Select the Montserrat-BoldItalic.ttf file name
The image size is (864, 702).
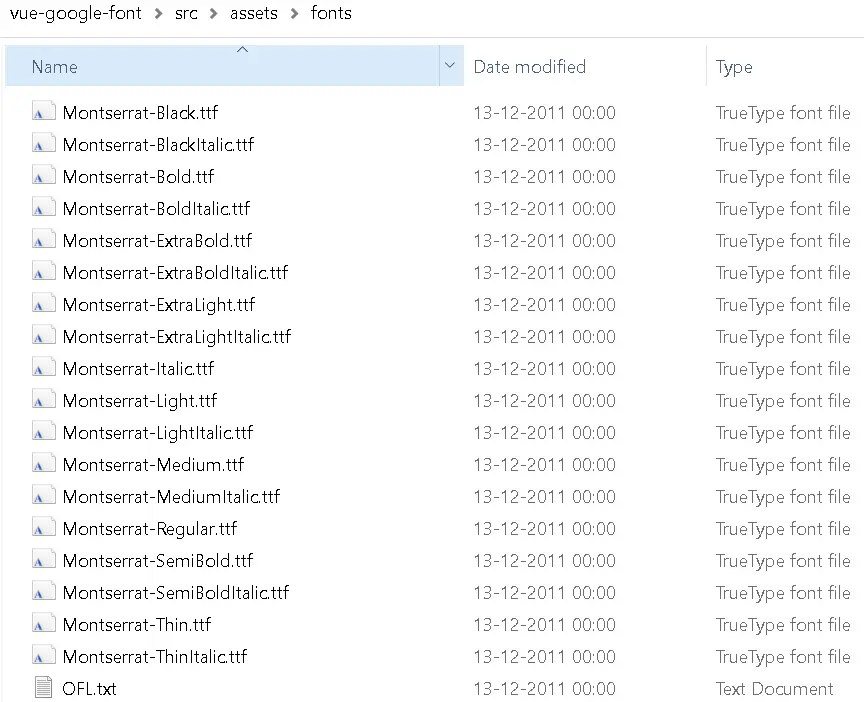tap(156, 208)
